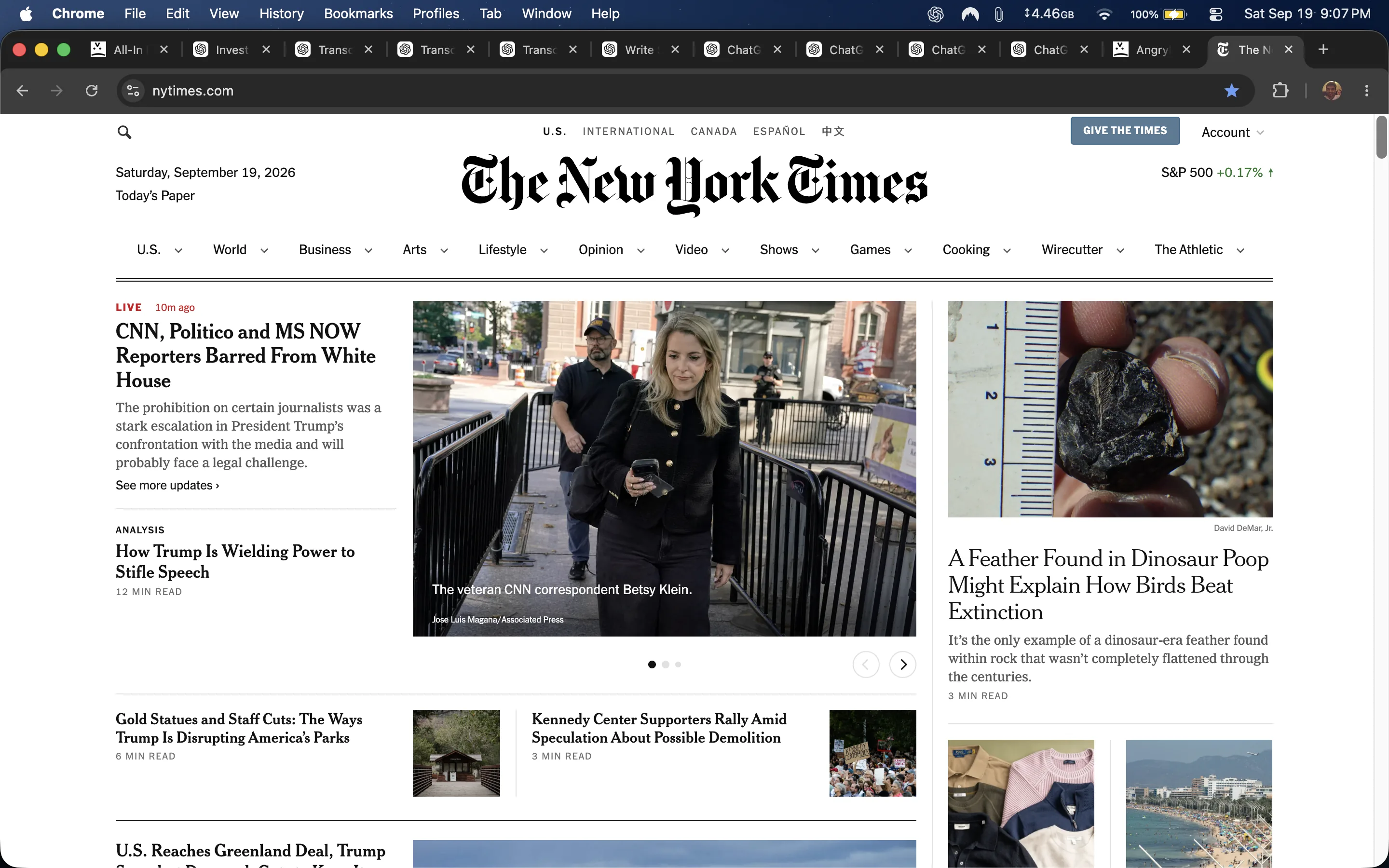Expand the U.S. section dropdown chevron

click(178, 250)
